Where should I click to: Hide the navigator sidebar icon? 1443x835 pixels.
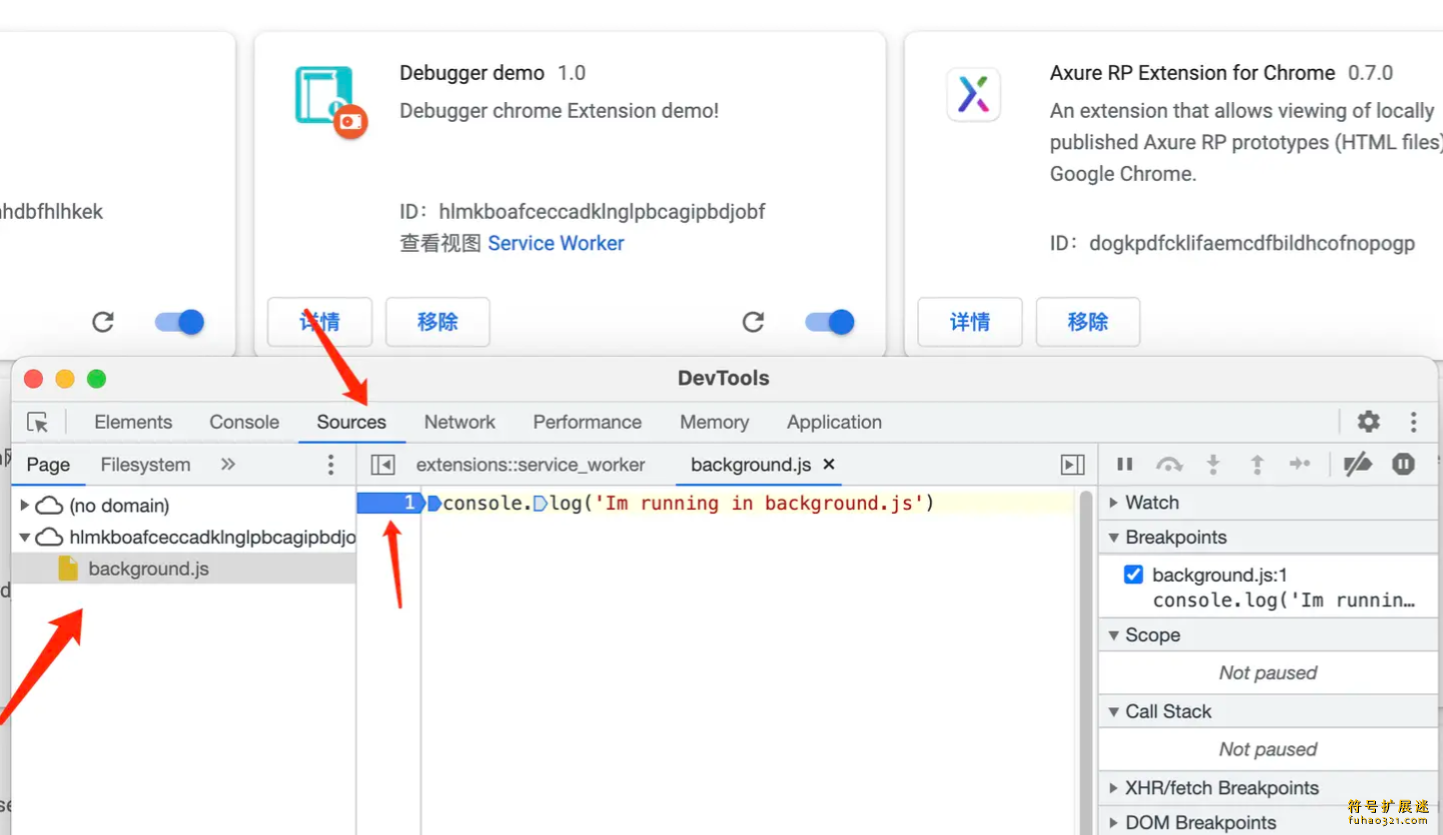[382, 465]
